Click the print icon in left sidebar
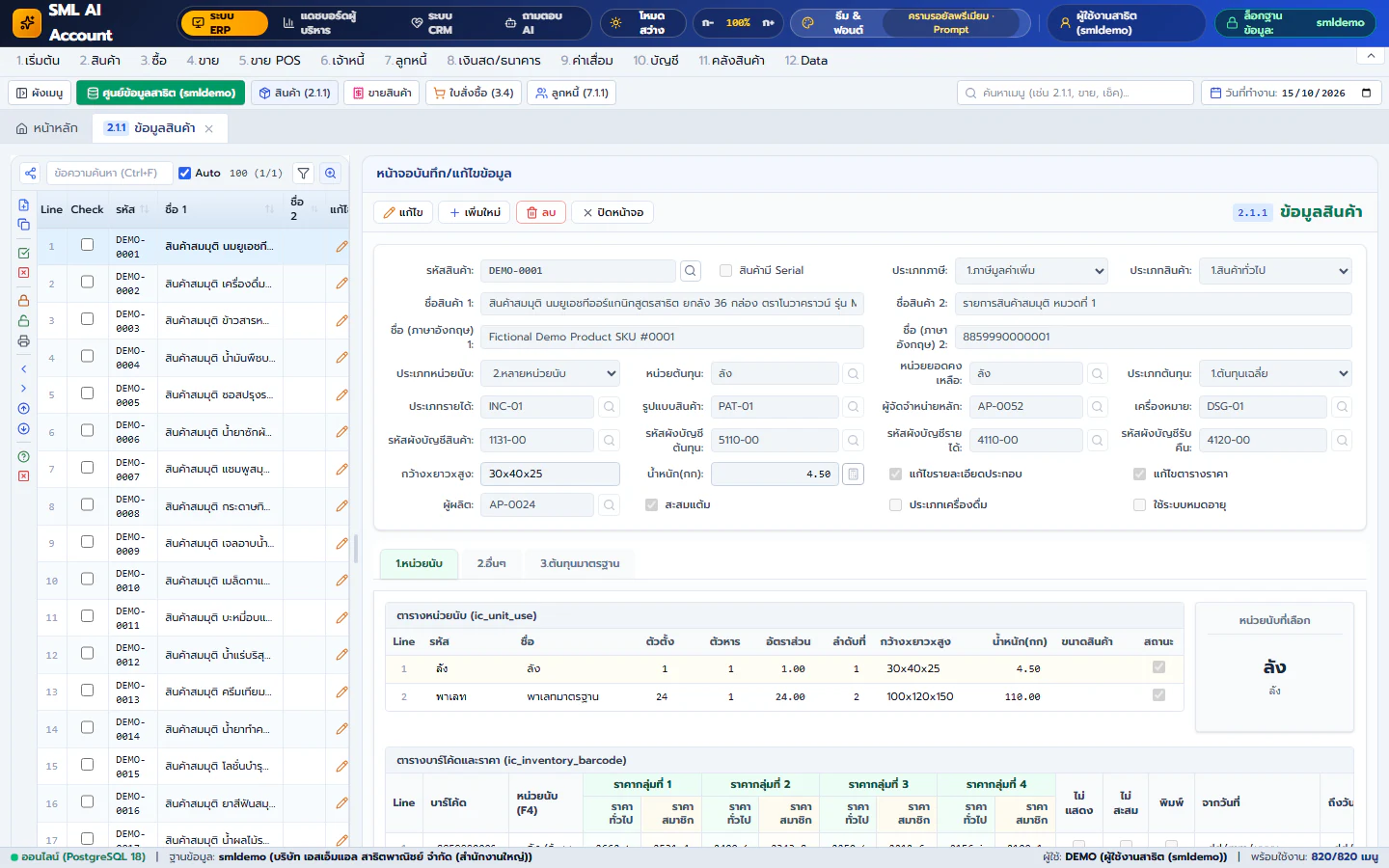 click(x=24, y=341)
